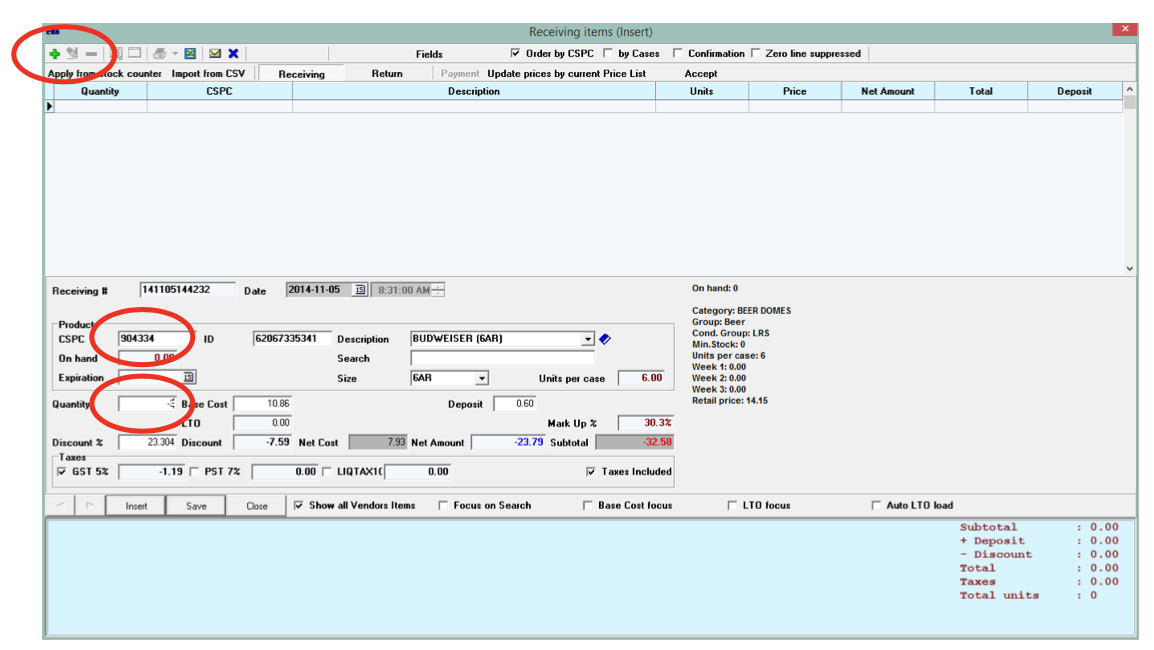Click the green plus add item icon
The height and width of the screenshot is (650, 1154).
tap(54, 54)
